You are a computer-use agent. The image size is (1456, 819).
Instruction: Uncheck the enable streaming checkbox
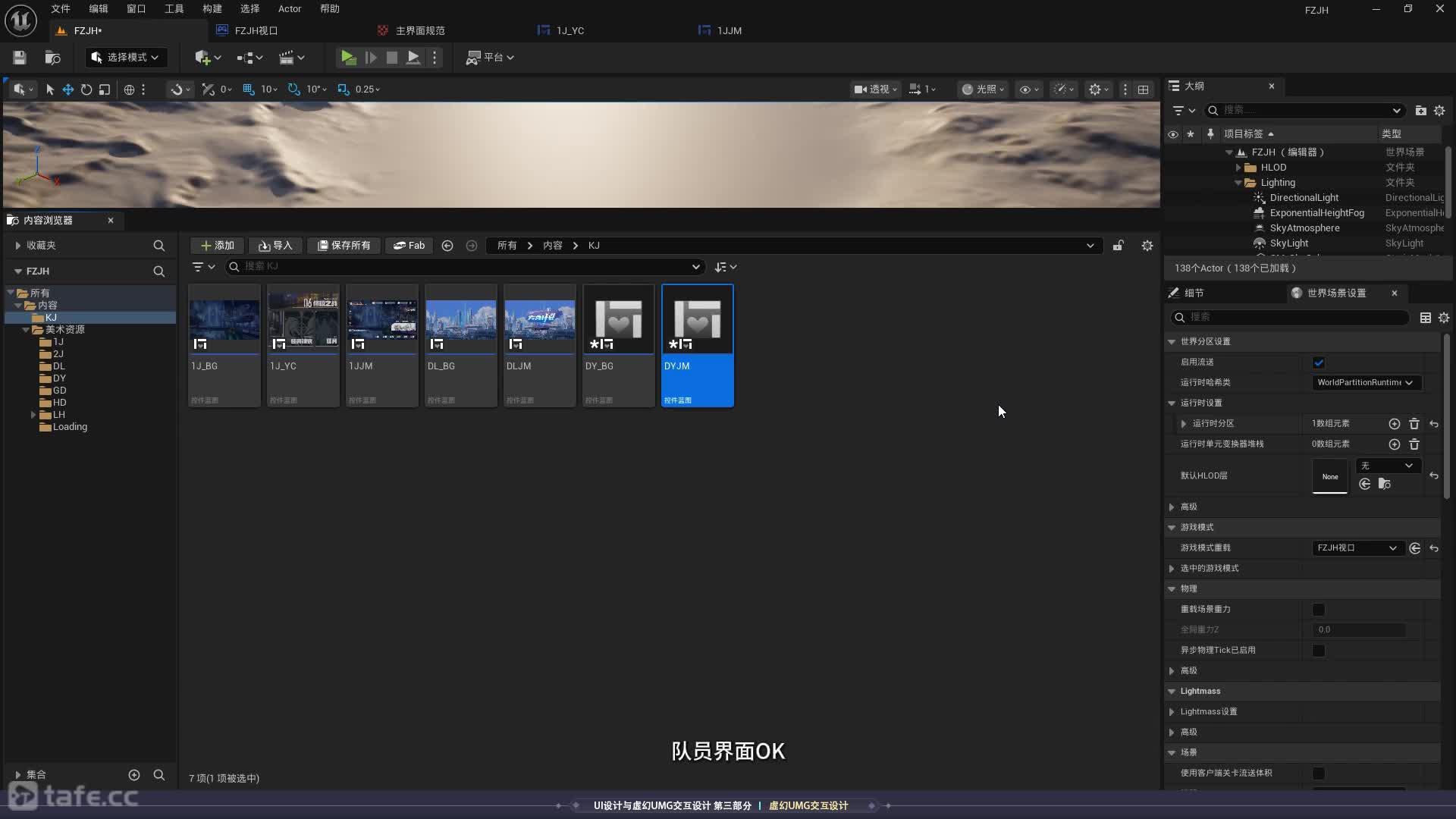point(1319,362)
